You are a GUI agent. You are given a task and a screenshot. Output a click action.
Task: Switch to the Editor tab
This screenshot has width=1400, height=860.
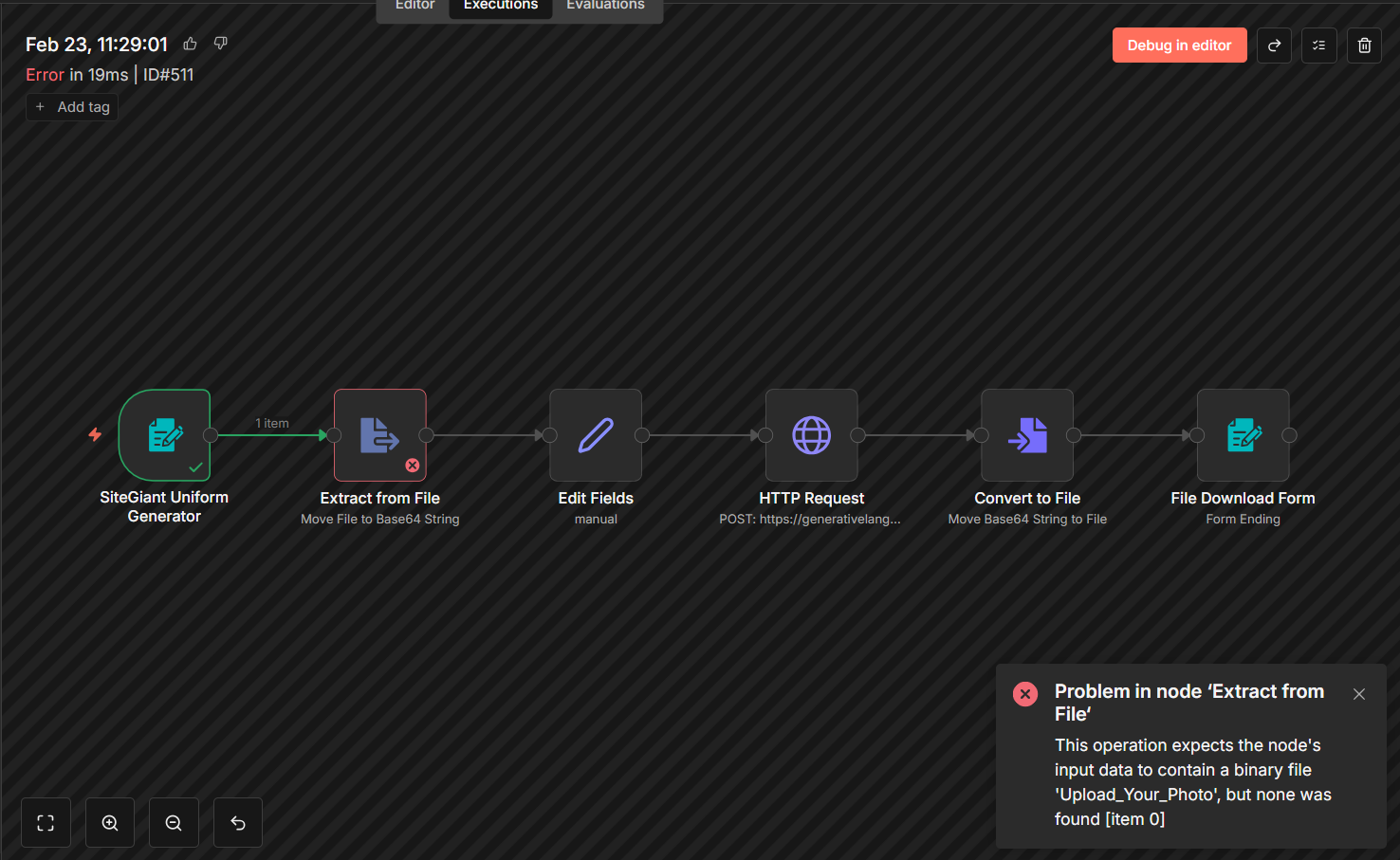click(x=414, y=6)
